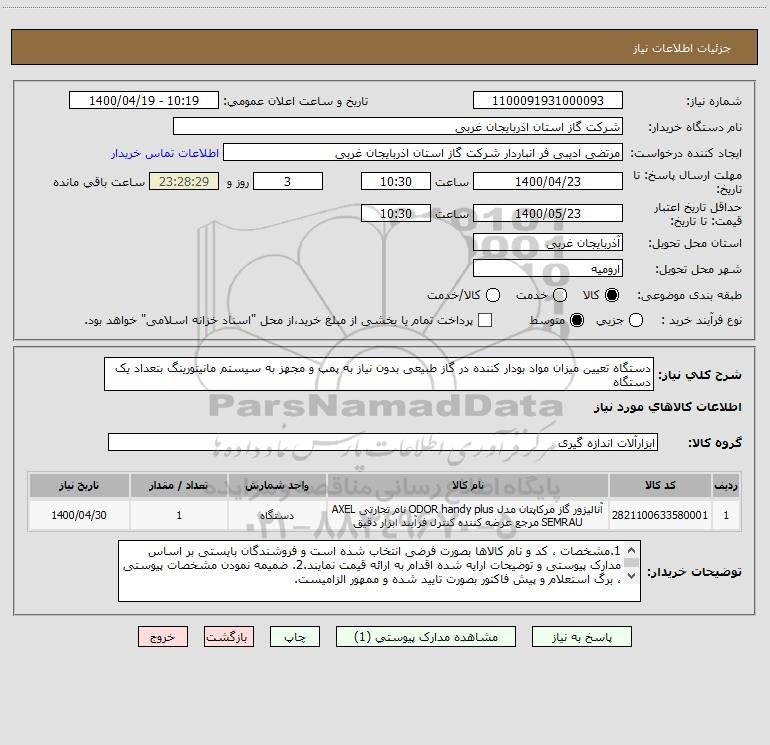Choose the متوسط purchase type radio
Viewport: 770px width, 745px height.
(x=577, y=320)
